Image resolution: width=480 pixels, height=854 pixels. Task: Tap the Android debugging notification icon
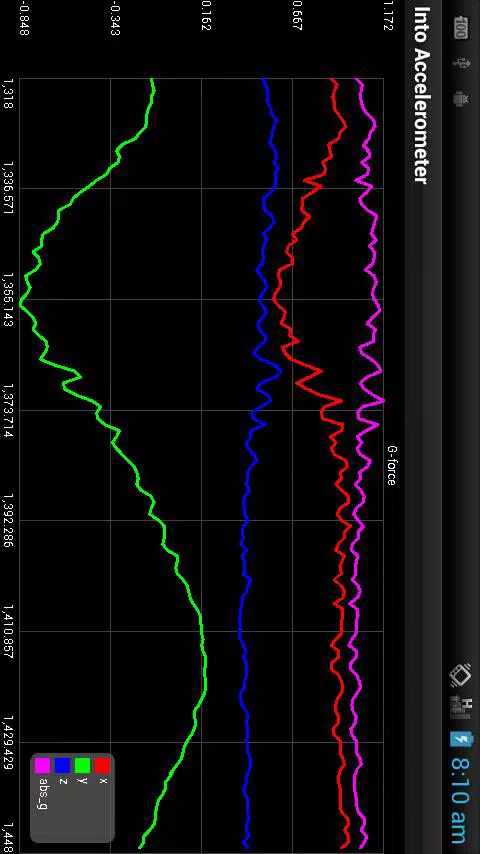(x=460, y=99)
